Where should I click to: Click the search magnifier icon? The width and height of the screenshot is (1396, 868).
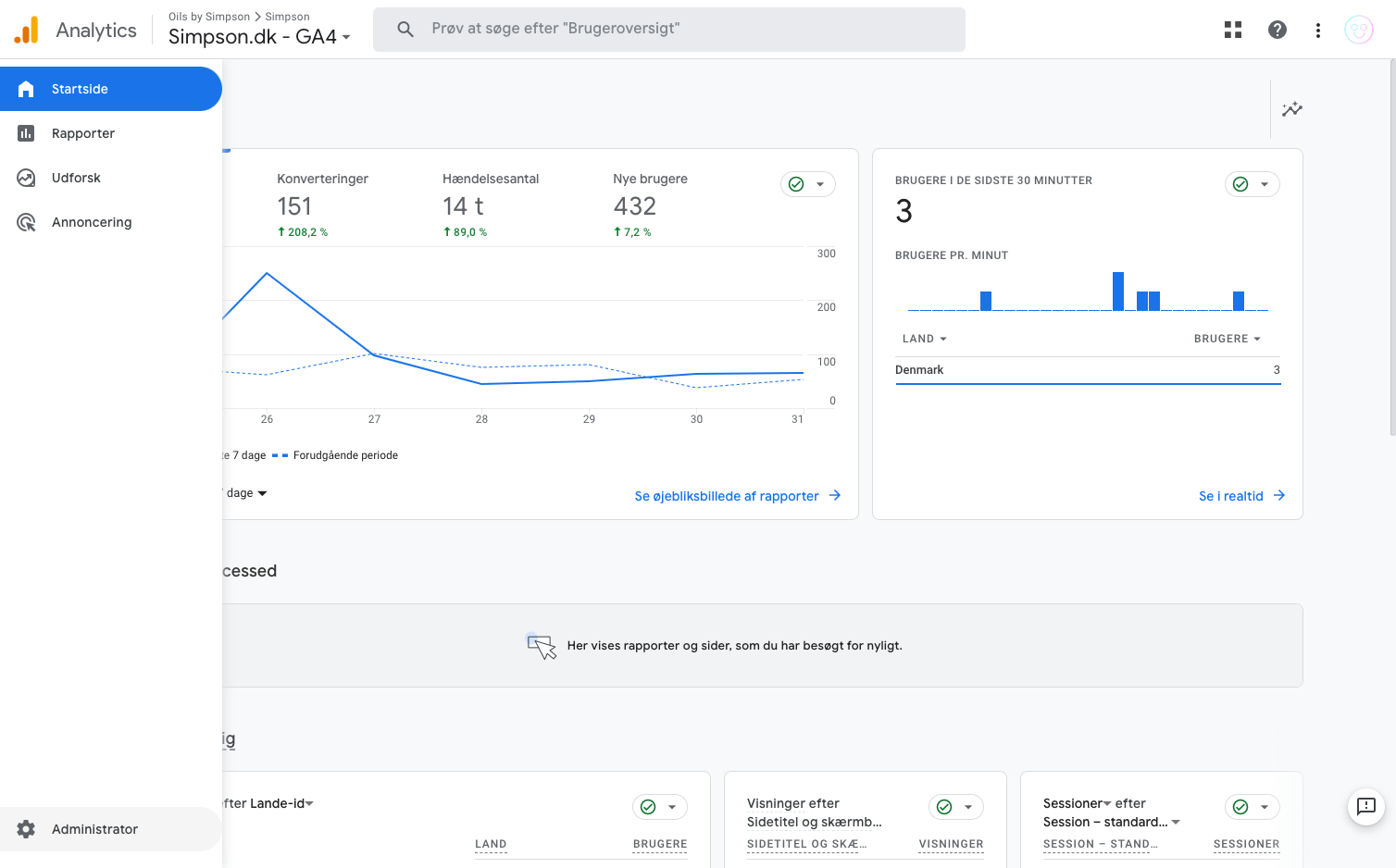pos(405,30)
